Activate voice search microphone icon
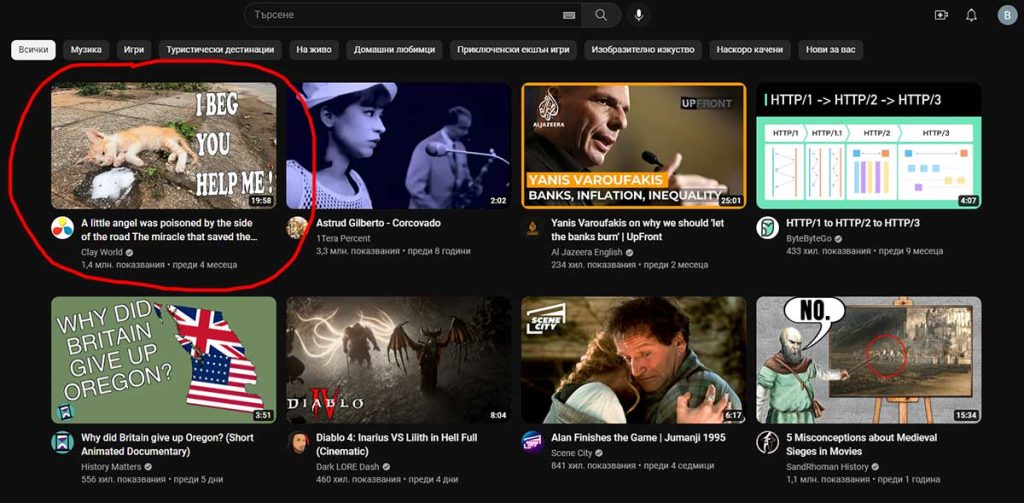Screen dimensions: 1024x503 638,15
